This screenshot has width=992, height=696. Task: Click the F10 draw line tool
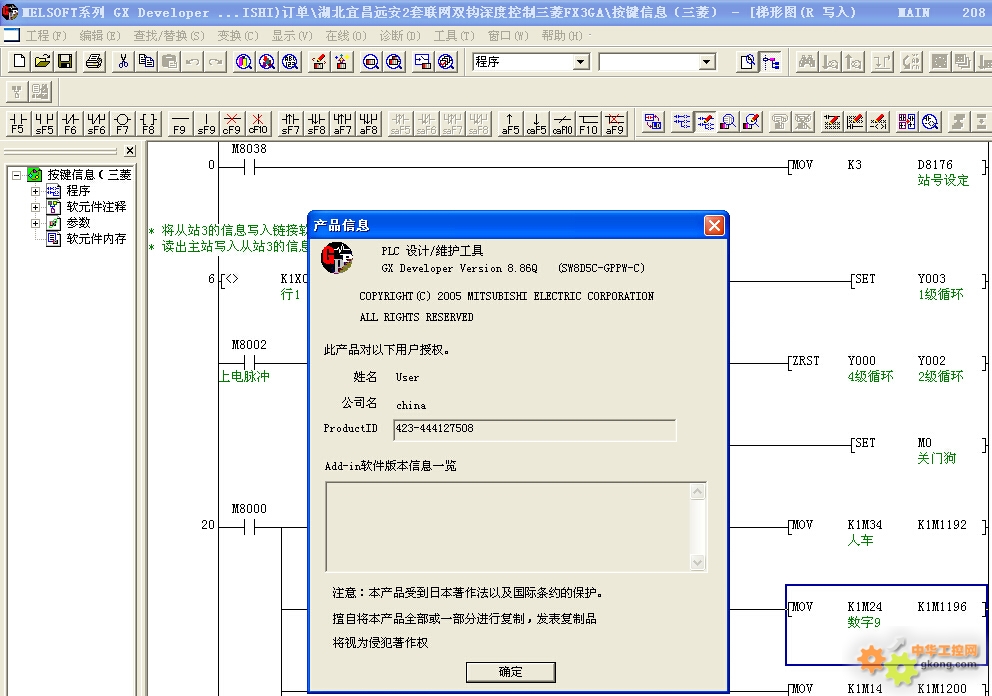pos(588,123)
